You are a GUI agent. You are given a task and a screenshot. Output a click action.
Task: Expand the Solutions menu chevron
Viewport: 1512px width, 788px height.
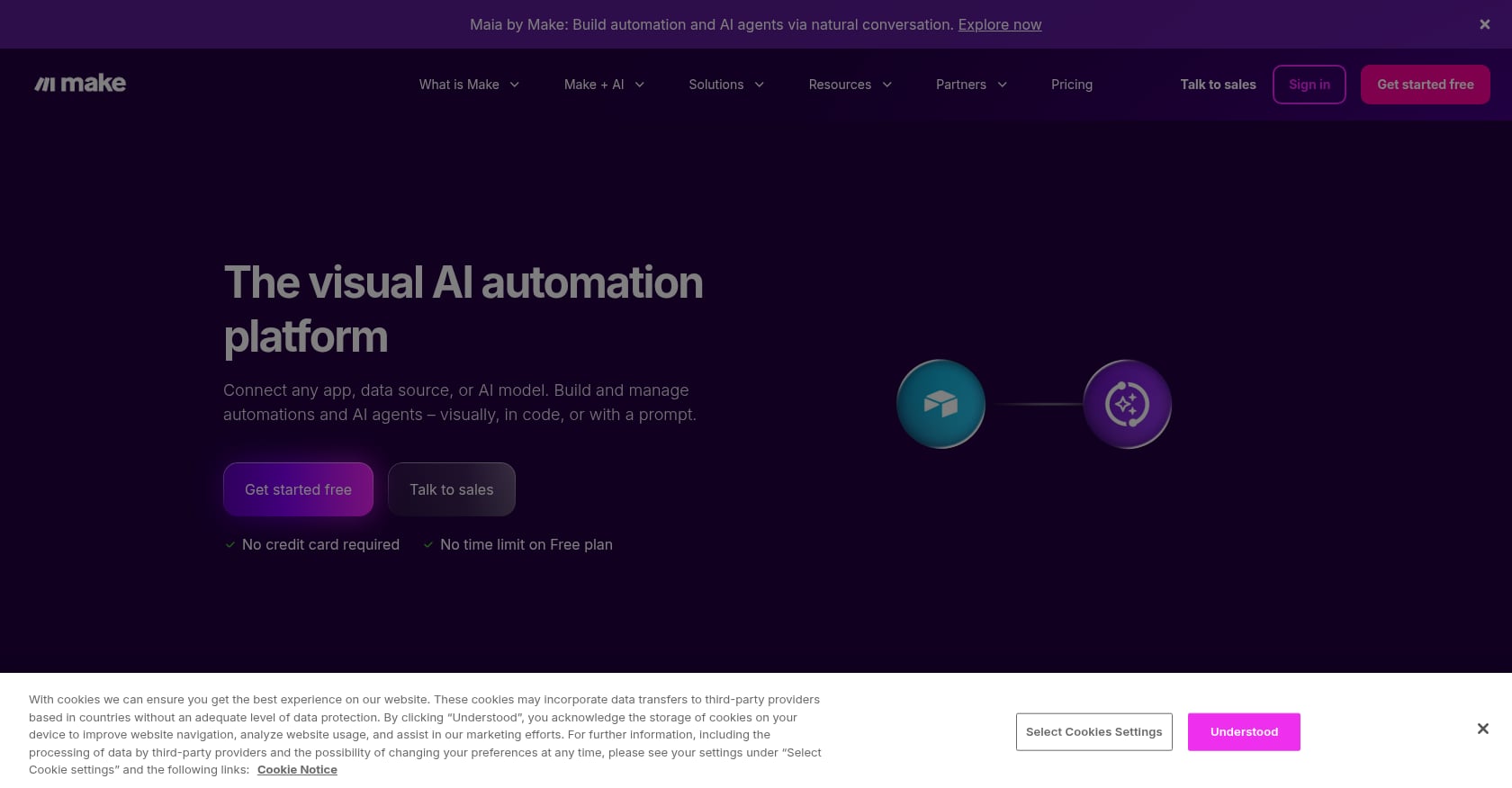[x=760, y=85]
